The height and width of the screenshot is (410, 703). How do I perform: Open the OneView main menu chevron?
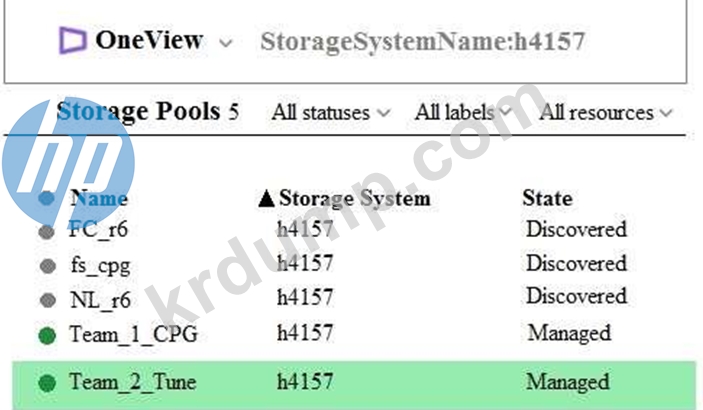(226, 43)
